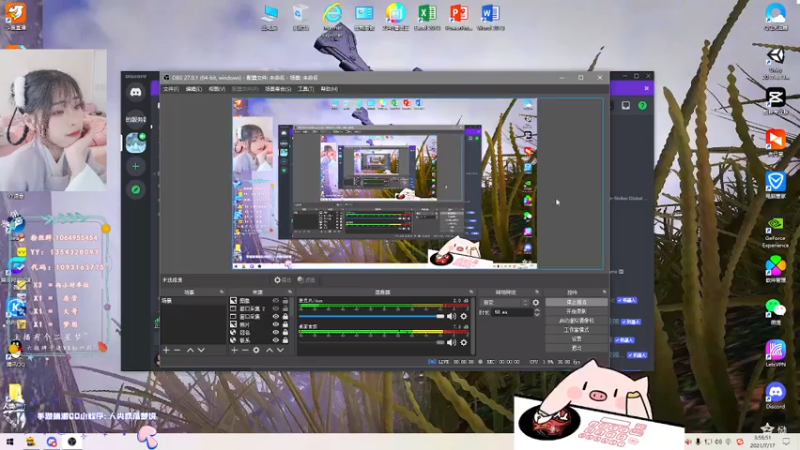Open 设置 from the controls panel
The height and width of the screenshot is (450, 800).
(577, 339)
